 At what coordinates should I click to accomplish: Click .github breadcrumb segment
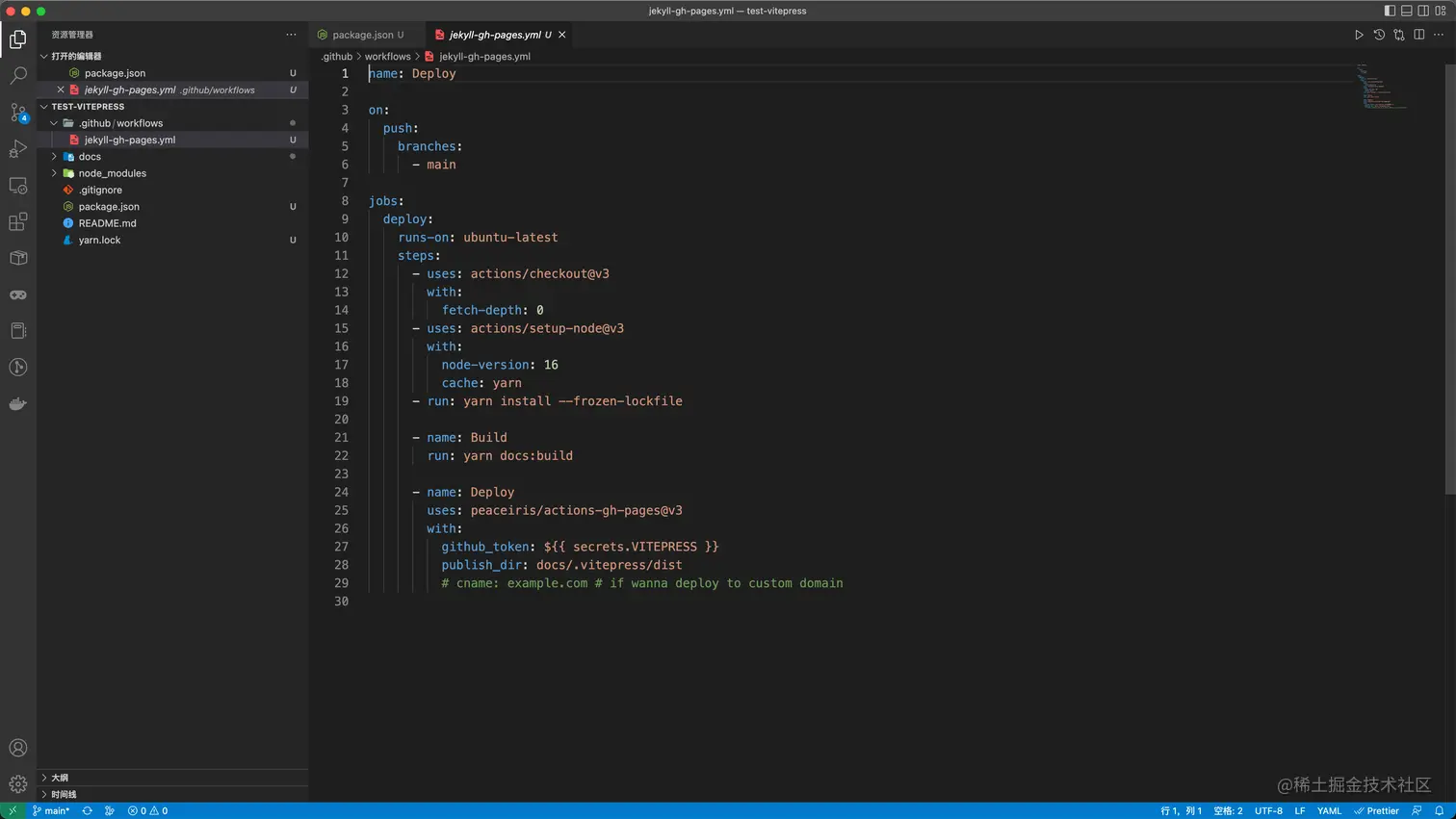(336, 56)
